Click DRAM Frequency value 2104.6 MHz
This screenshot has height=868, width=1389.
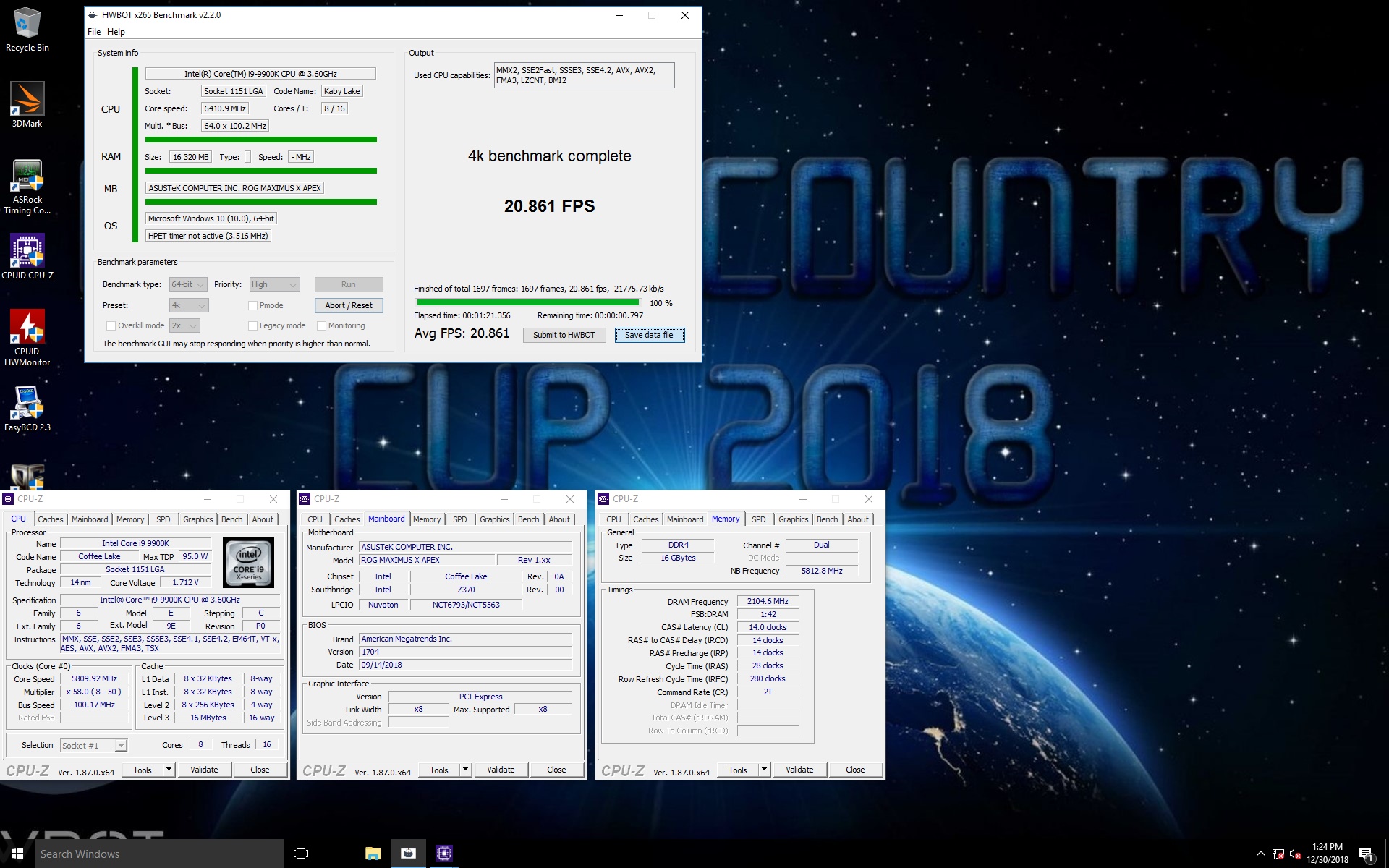(x=768, y=601)
